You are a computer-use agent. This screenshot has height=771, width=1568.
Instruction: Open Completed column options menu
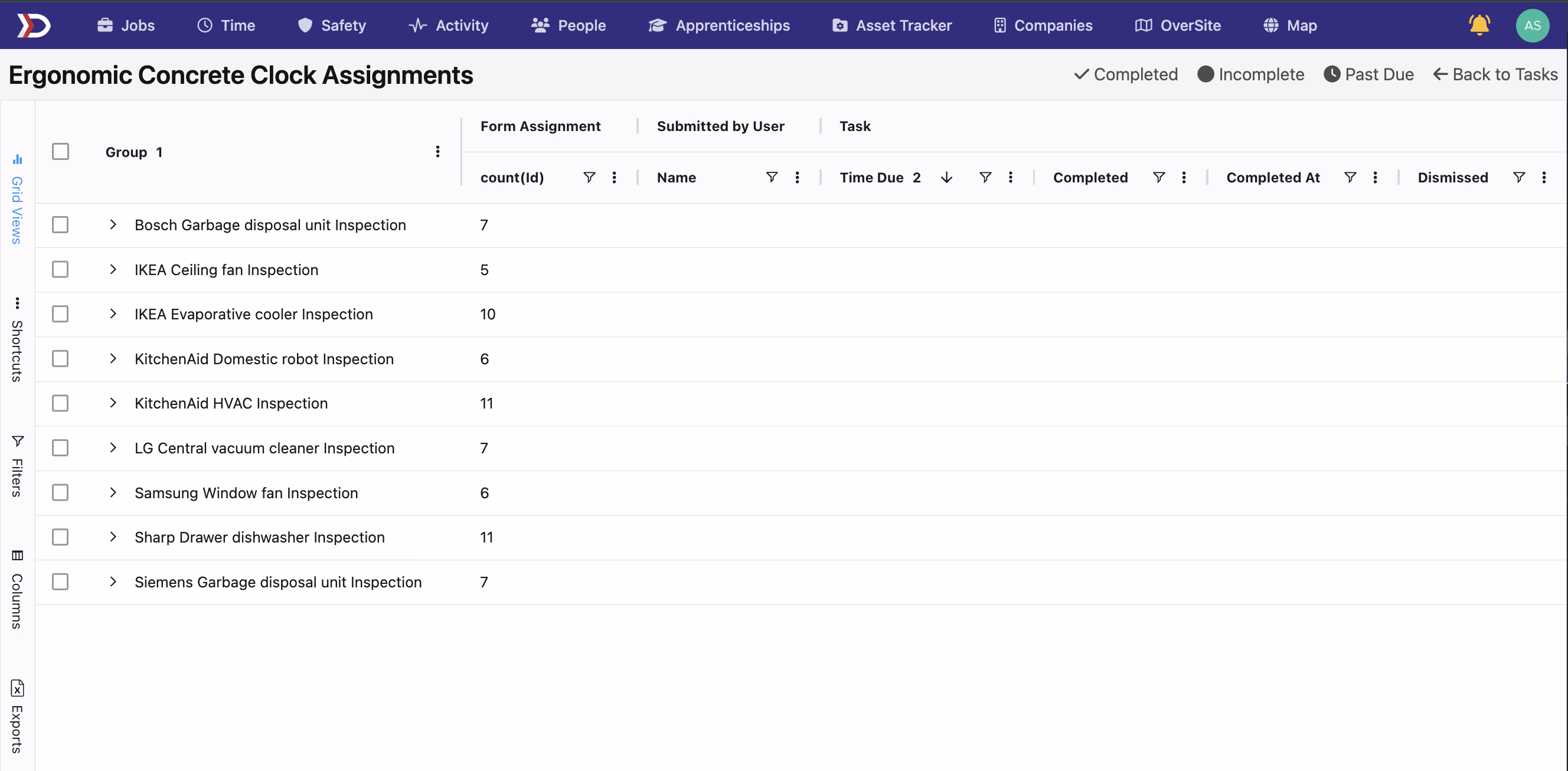(1184, 177)
